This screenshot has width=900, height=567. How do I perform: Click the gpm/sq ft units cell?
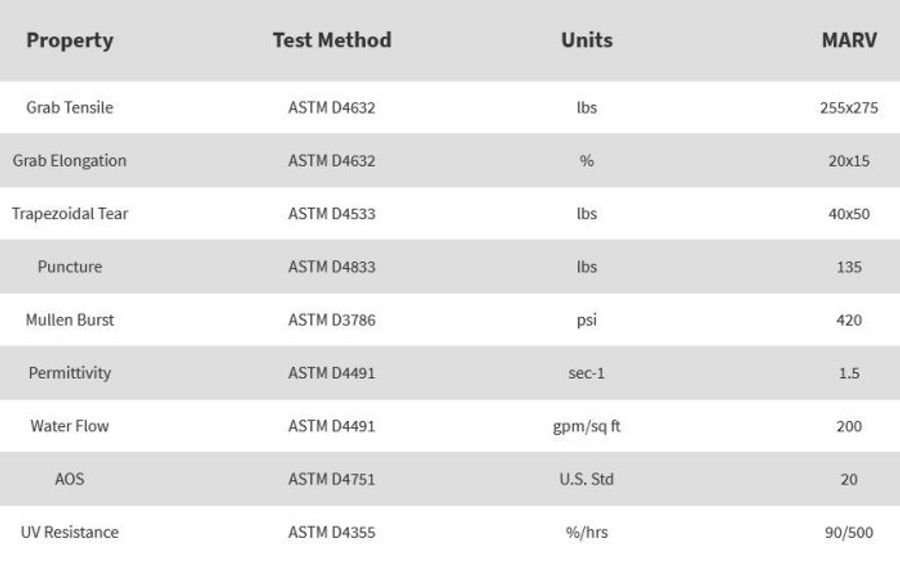(586, 426)
